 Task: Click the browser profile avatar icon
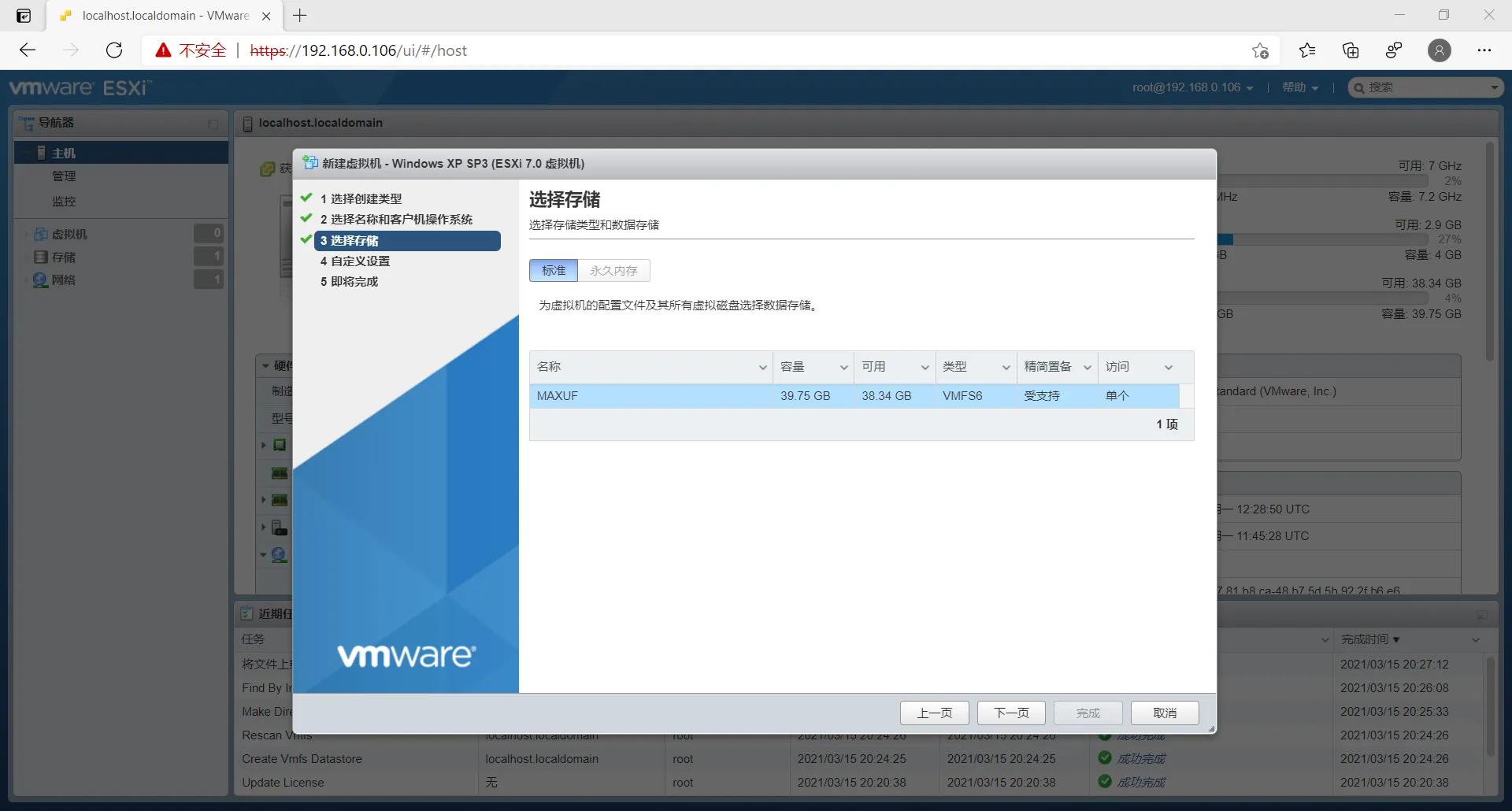tap(1440, 50)
